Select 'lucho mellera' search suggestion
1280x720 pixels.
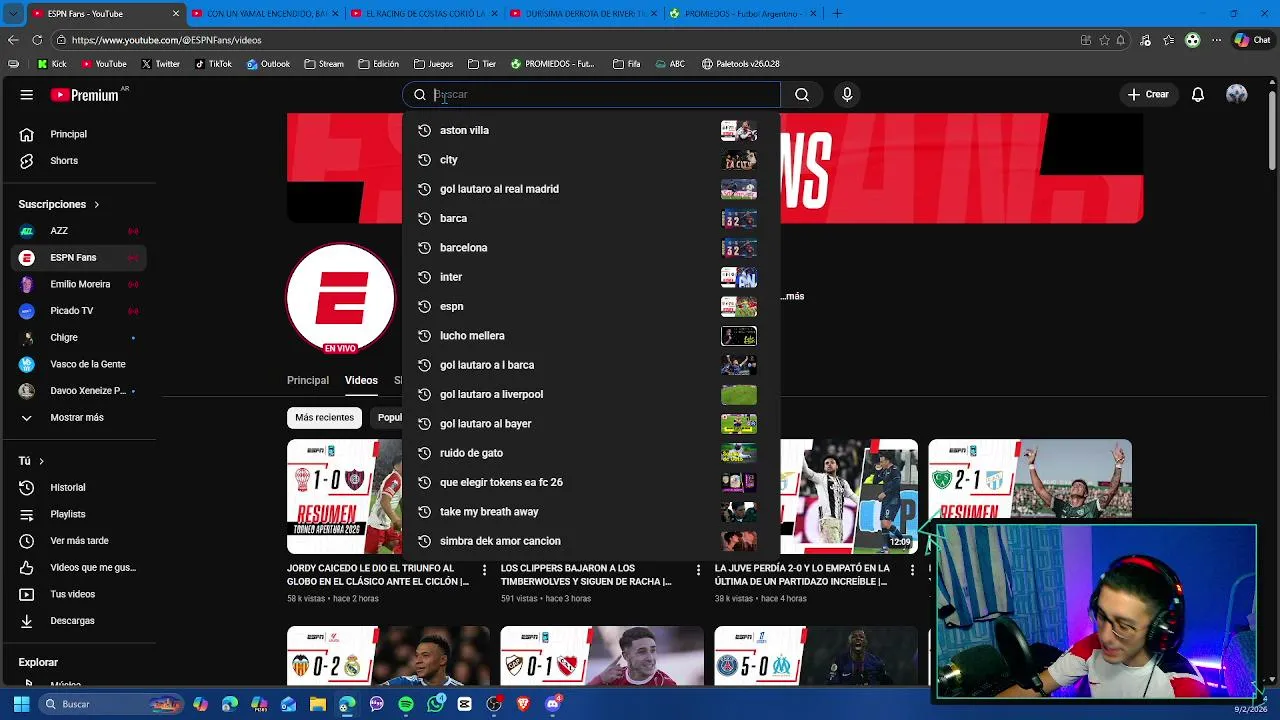(x=591, y=336)
